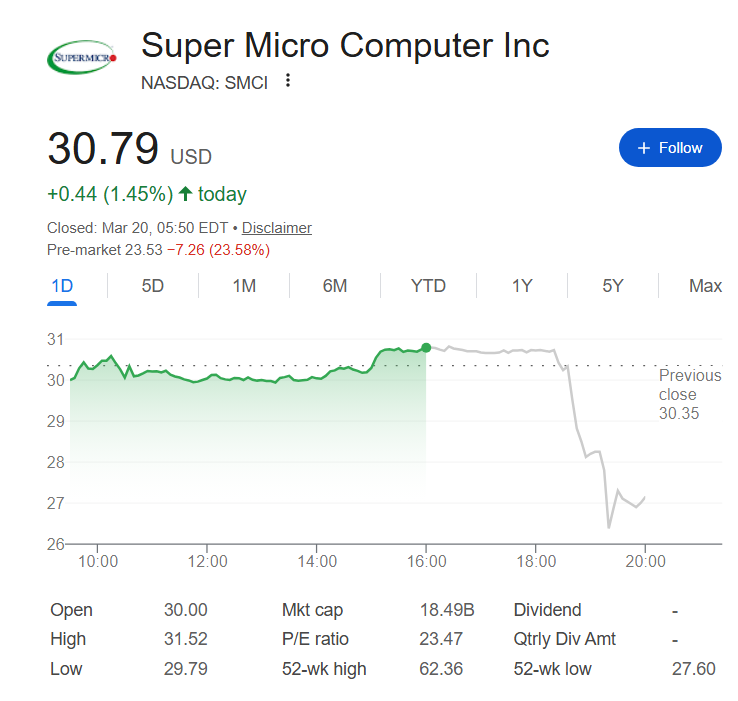Screen dimensions: 738x701
Task: Click the green up arrow beside today
Action: 186,194
